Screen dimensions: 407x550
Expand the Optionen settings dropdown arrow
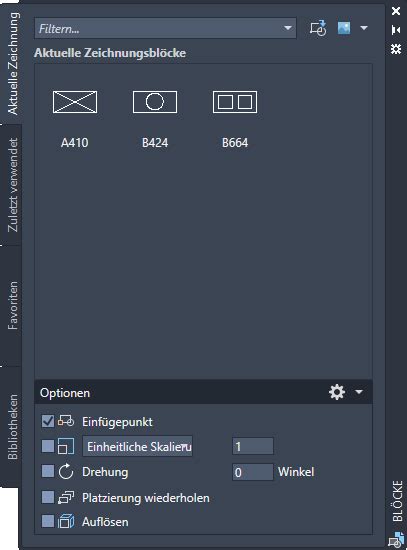click(359, 392)
